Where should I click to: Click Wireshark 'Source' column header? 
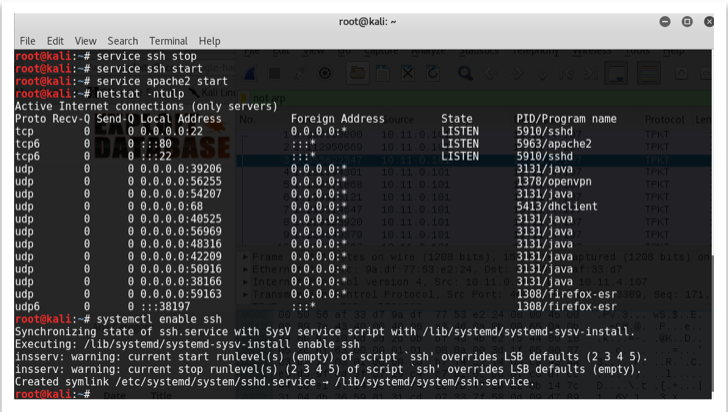(398, 120)
